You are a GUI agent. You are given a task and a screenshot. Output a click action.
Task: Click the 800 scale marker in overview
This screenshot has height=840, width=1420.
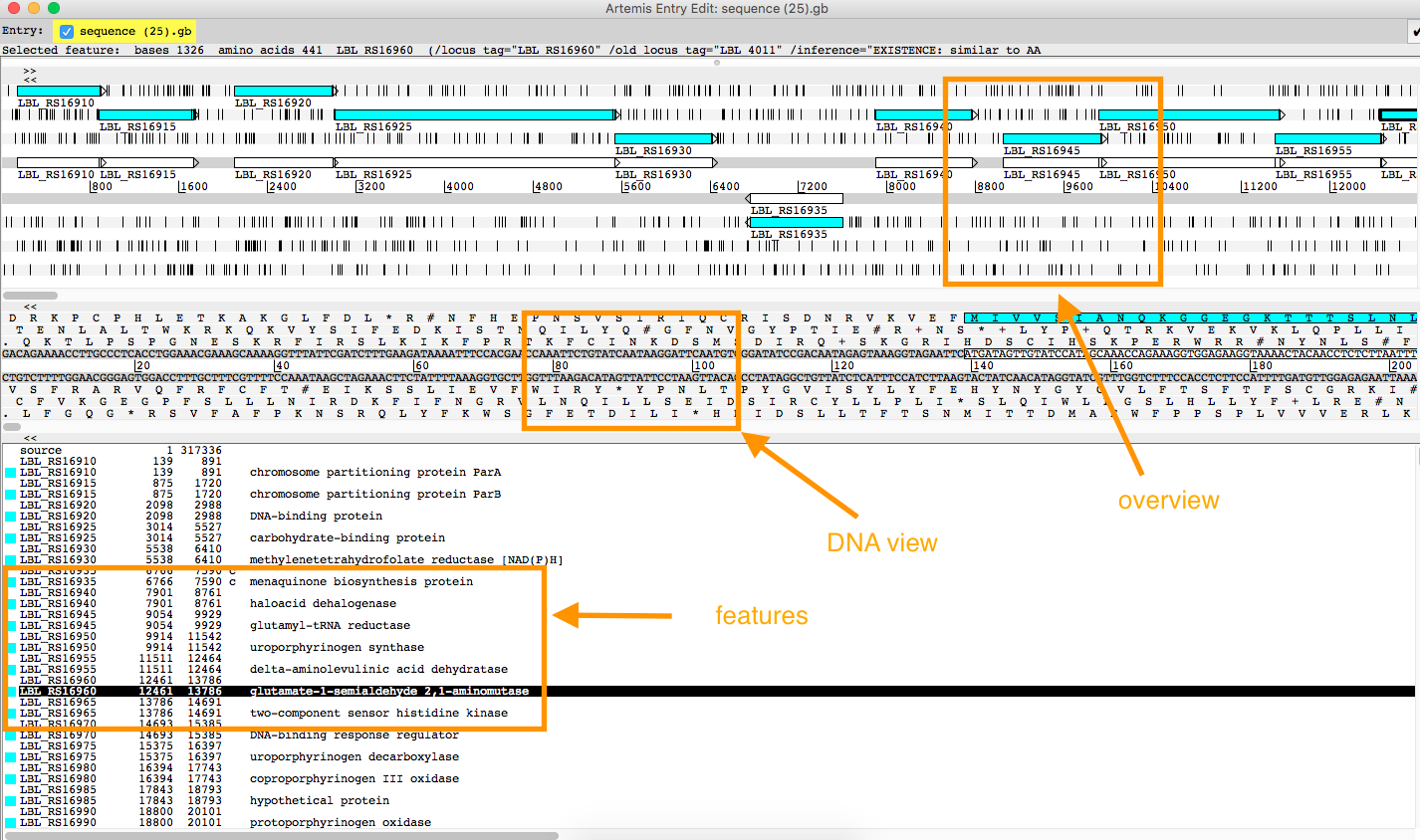102,186
